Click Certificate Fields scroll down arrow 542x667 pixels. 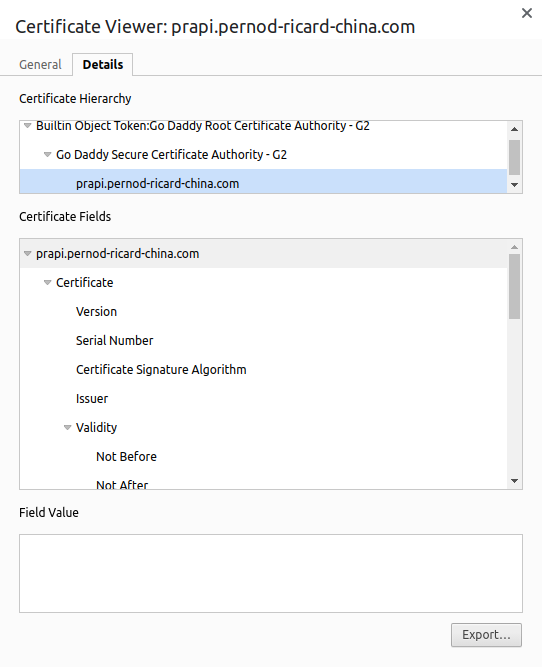click(x=515, y=481)
